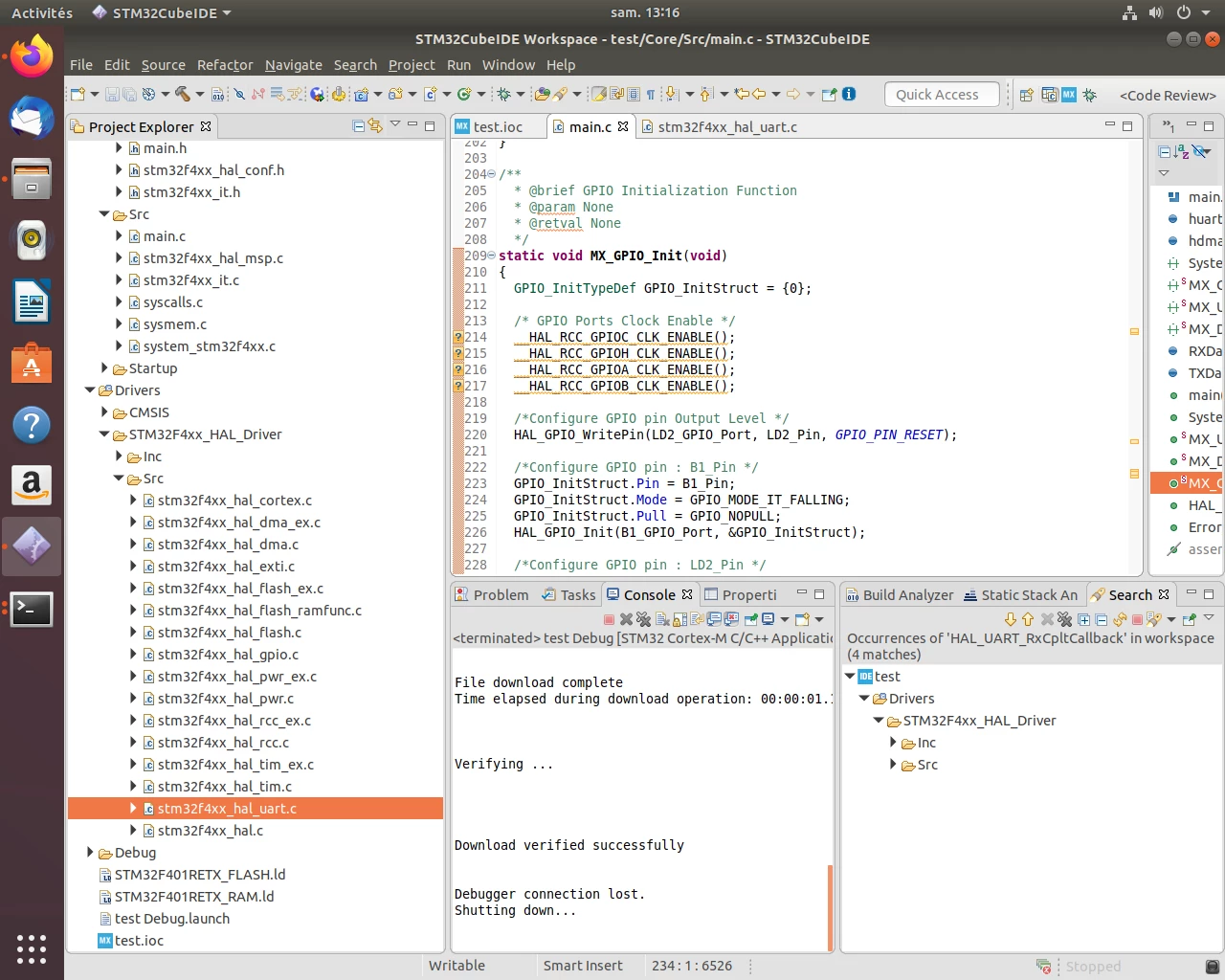Launch the Debug bug icon in the main toolbar
The width and height of the screenshot is (1225, 980).
pyautogui.click(x=503, y=94)
